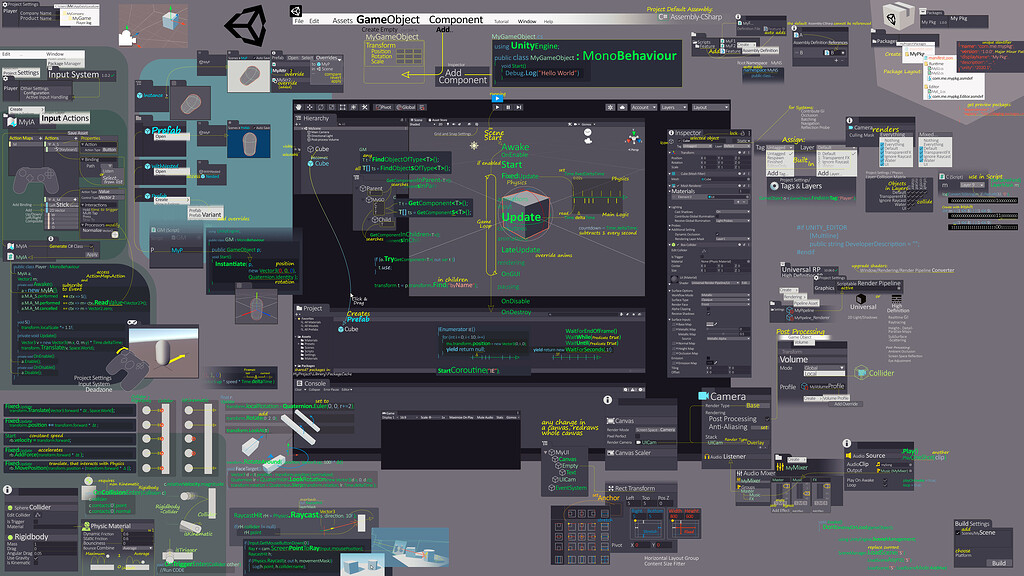Click the Audio Listener headphones icon
This screenshot has width=1024, height=576.
706,456
